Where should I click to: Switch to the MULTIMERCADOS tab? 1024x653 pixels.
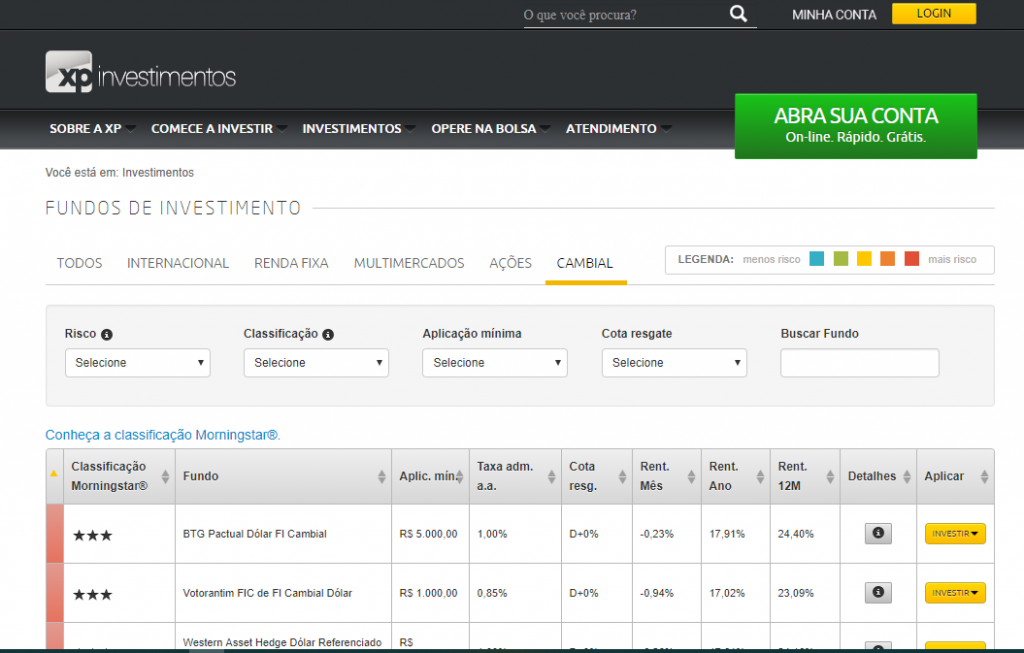coord(409,263)
